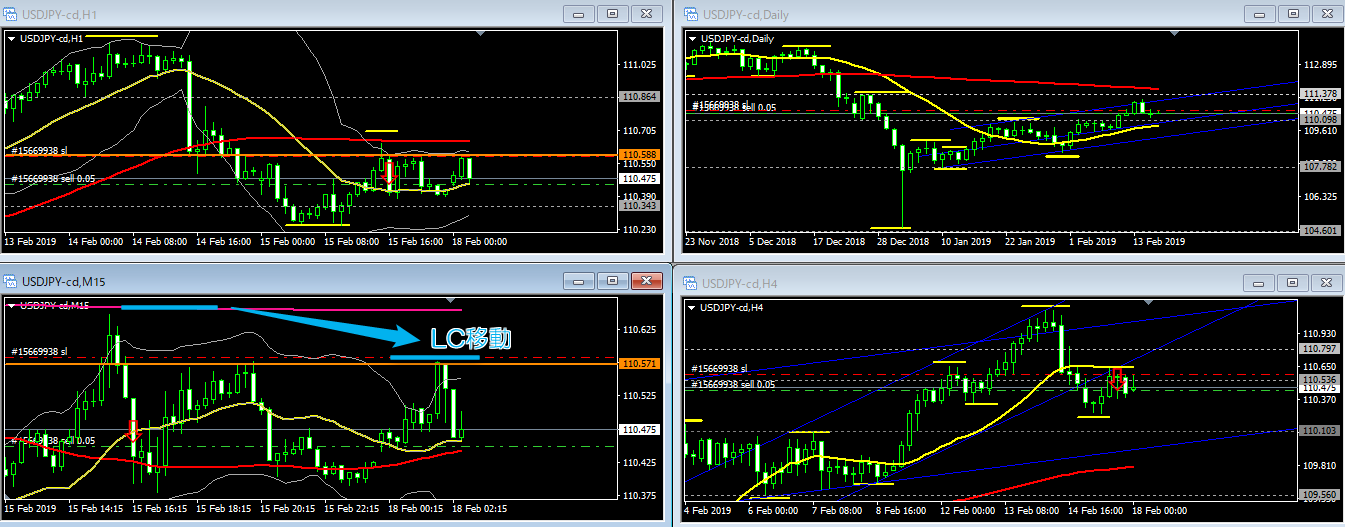Screen dimensions: 1345x527
Task: Click the 110.103 price tag in H4 chart
Action: click(1318, 430)
